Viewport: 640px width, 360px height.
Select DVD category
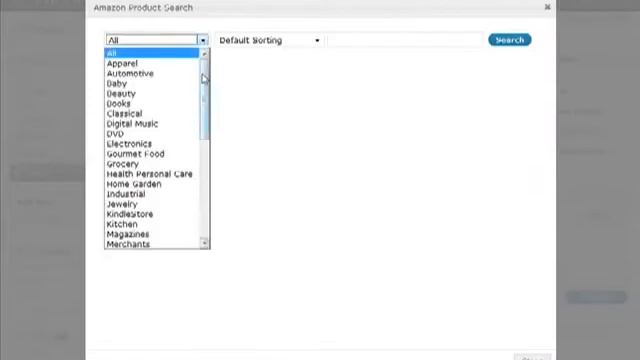coord(152,134)
